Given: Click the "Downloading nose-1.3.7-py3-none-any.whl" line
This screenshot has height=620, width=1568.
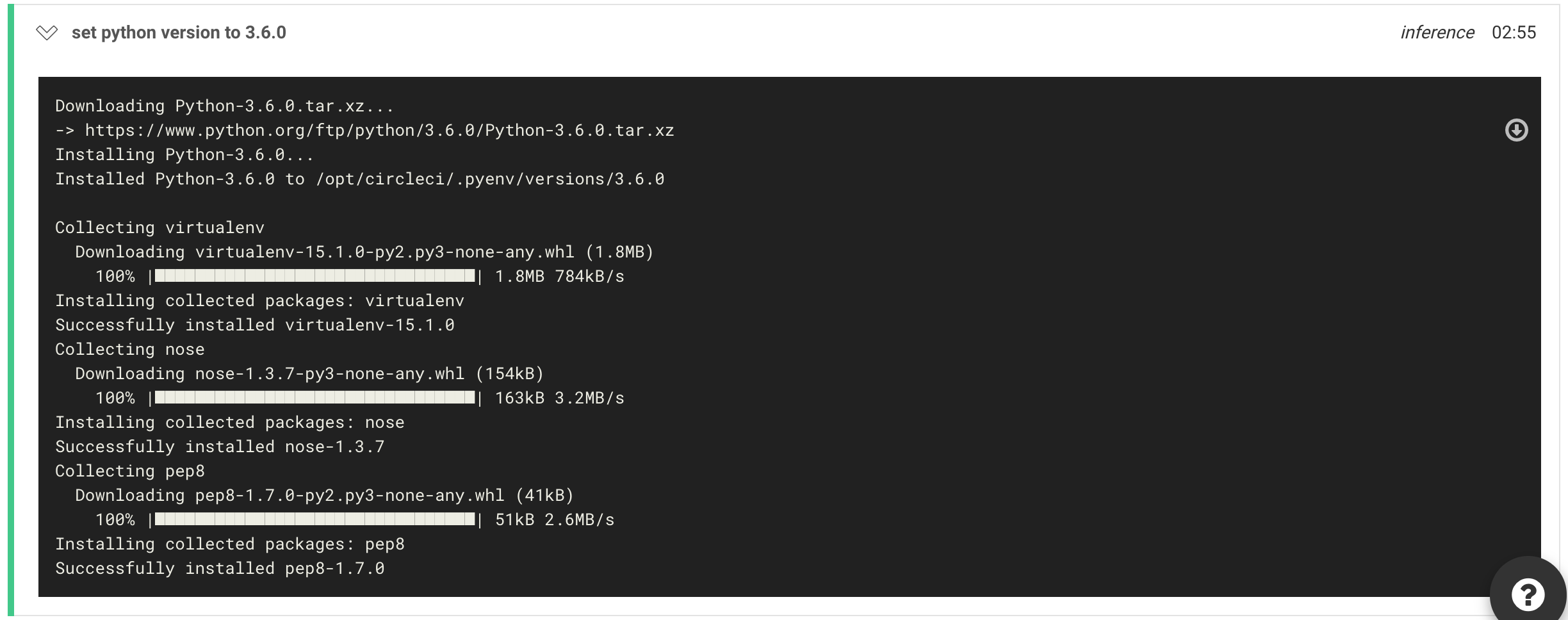Looking at the screenshot, I should pyautogui.click(x=309, y=374).
